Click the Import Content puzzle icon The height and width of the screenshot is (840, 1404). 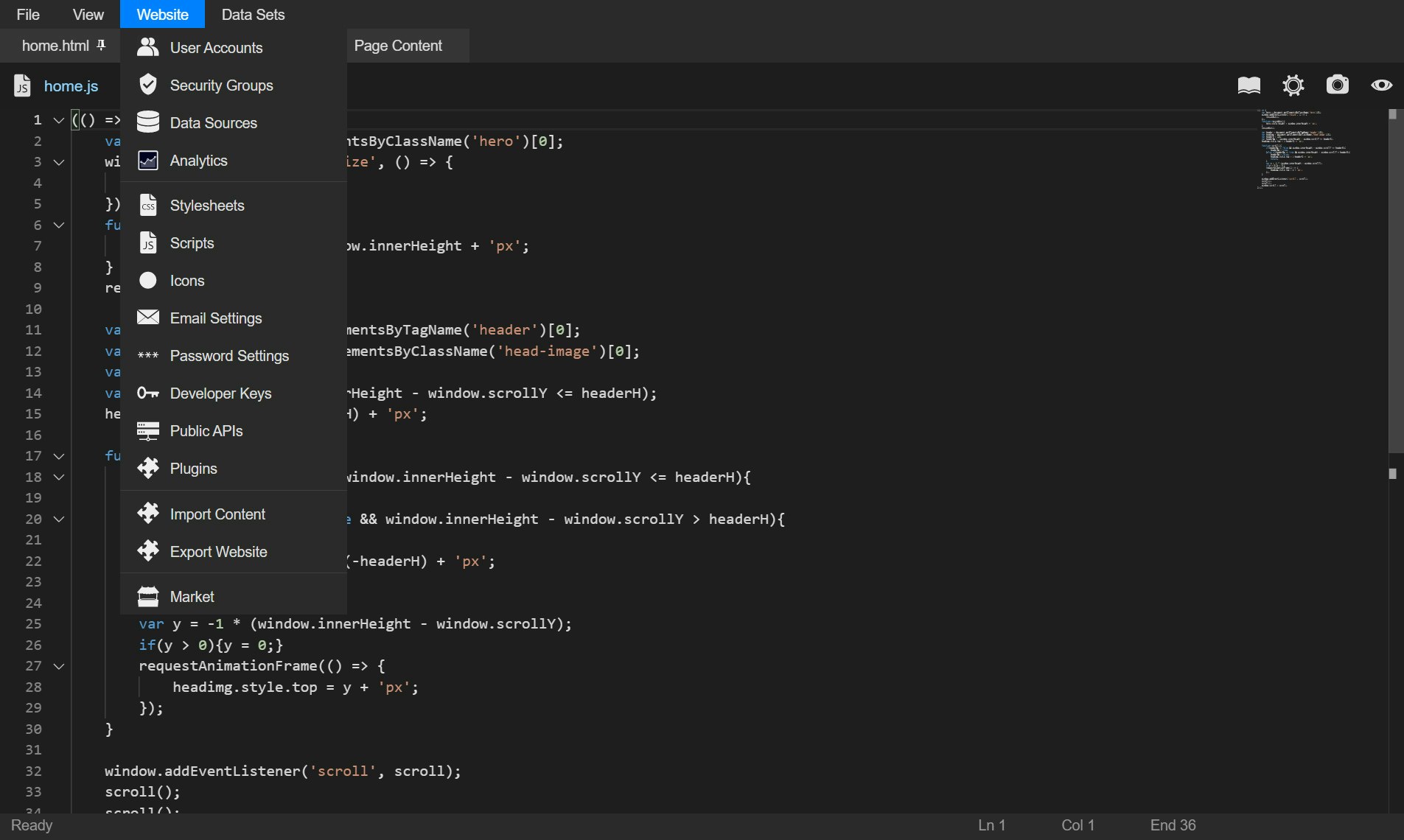148,514
